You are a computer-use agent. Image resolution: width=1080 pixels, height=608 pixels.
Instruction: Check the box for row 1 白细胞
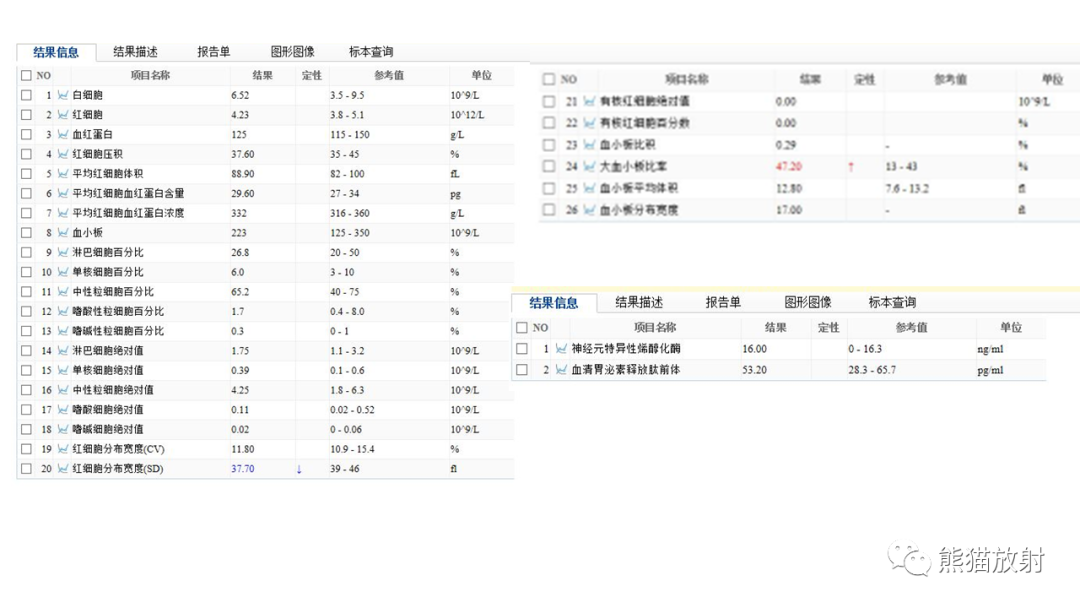26,95
